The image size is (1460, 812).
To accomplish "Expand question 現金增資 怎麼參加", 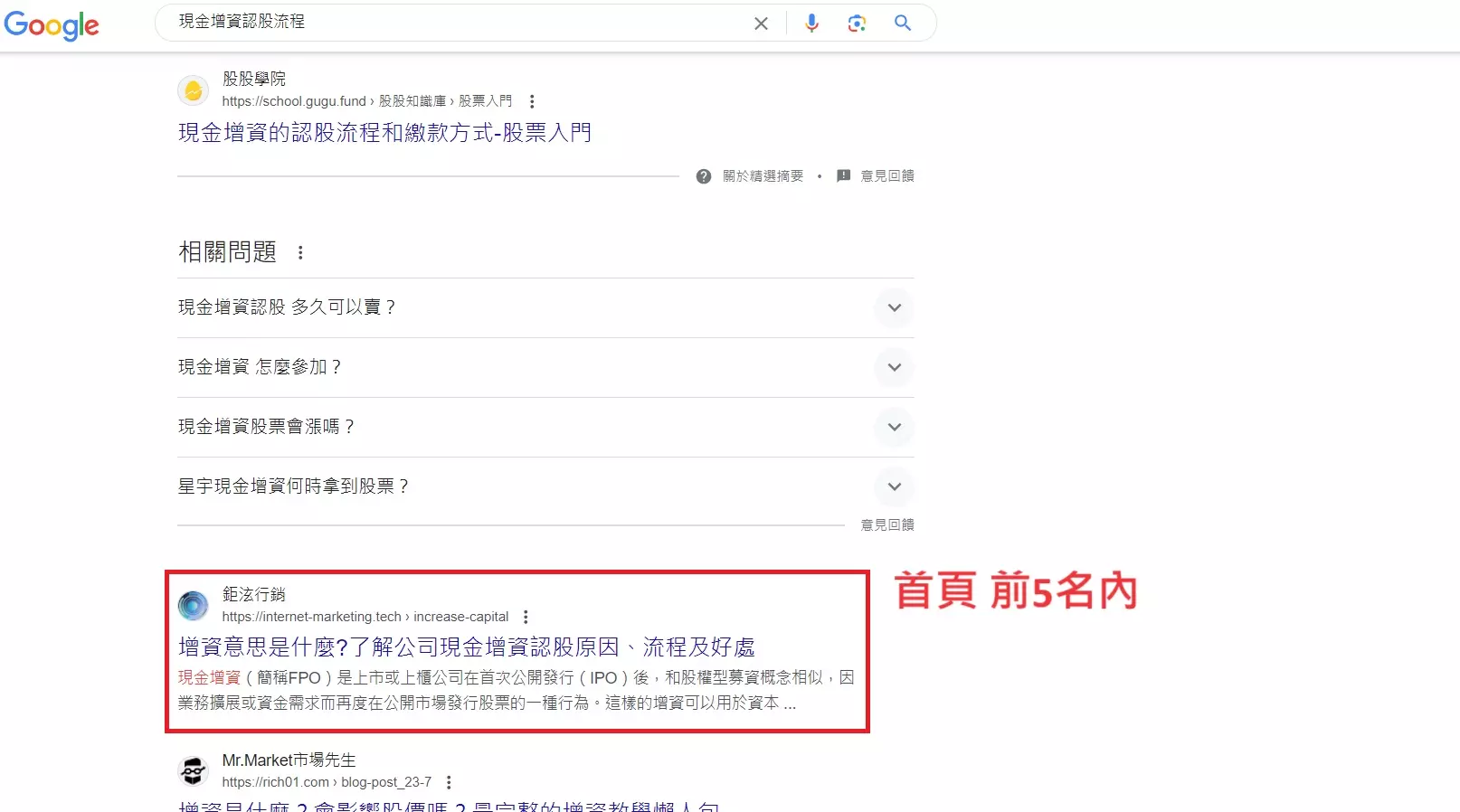I will 545,367.
